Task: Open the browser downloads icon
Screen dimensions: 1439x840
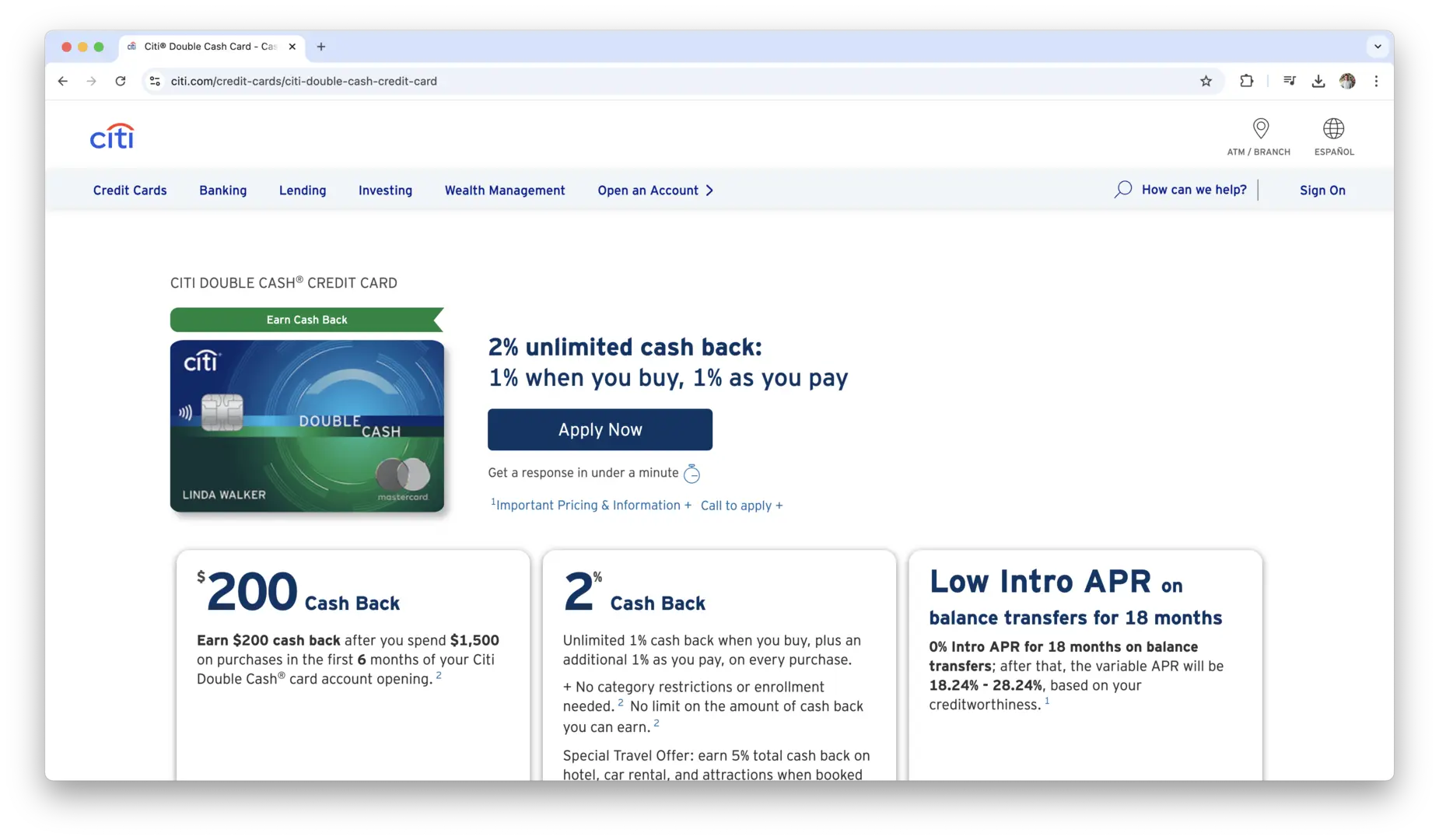Action: point(1318,81)
